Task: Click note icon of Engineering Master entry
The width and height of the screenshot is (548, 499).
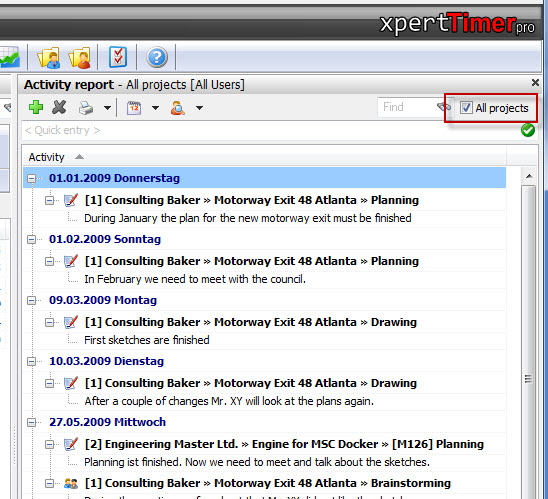Action: click(x=71, y=444)
